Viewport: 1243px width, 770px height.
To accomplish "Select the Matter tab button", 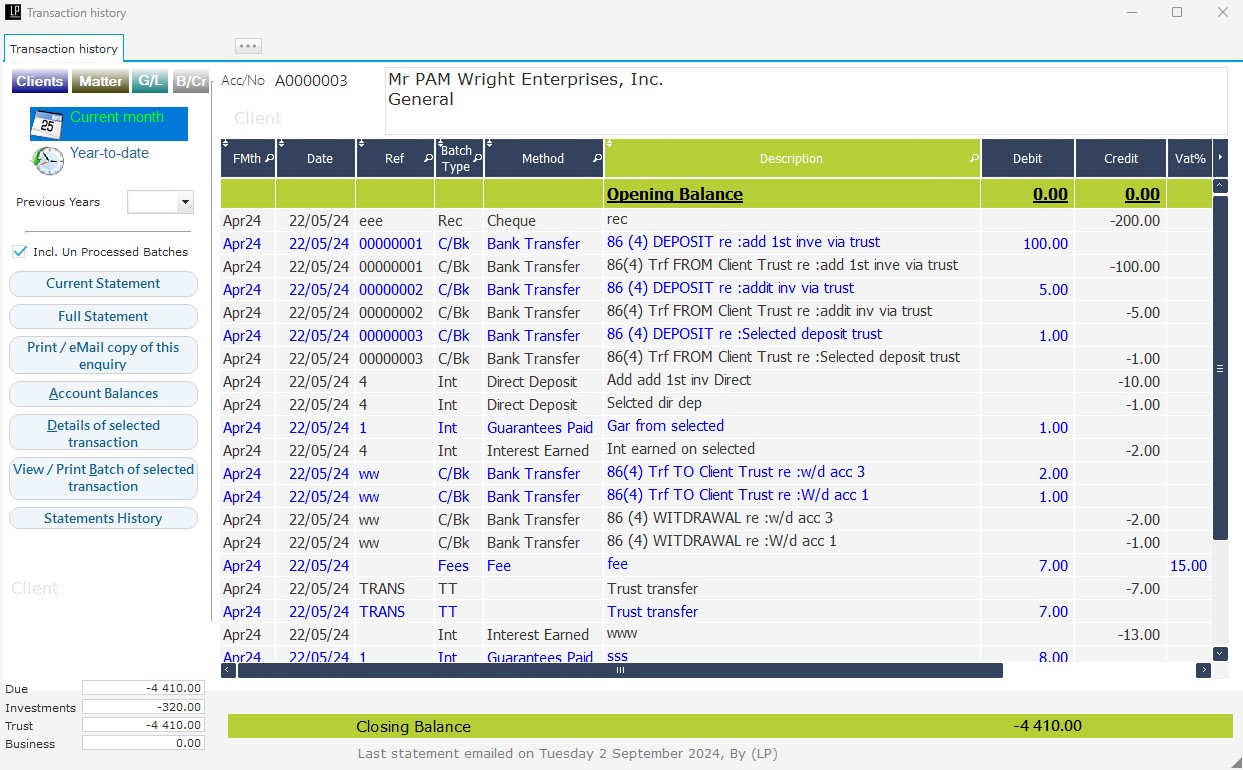I will tap(101, 81).
